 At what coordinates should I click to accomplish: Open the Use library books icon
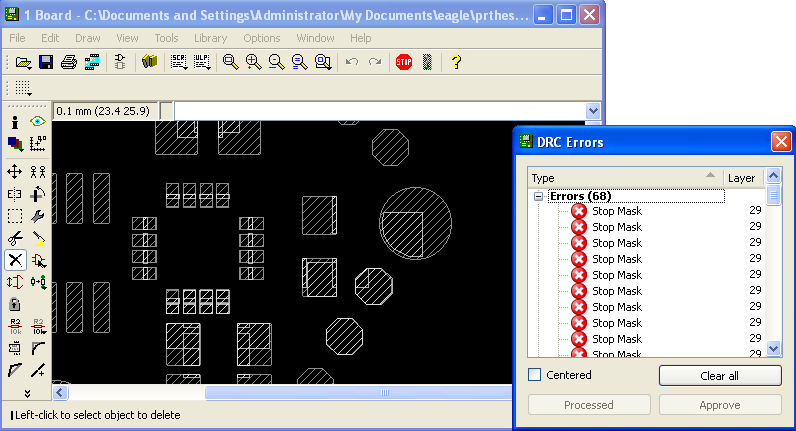point(149,62)
